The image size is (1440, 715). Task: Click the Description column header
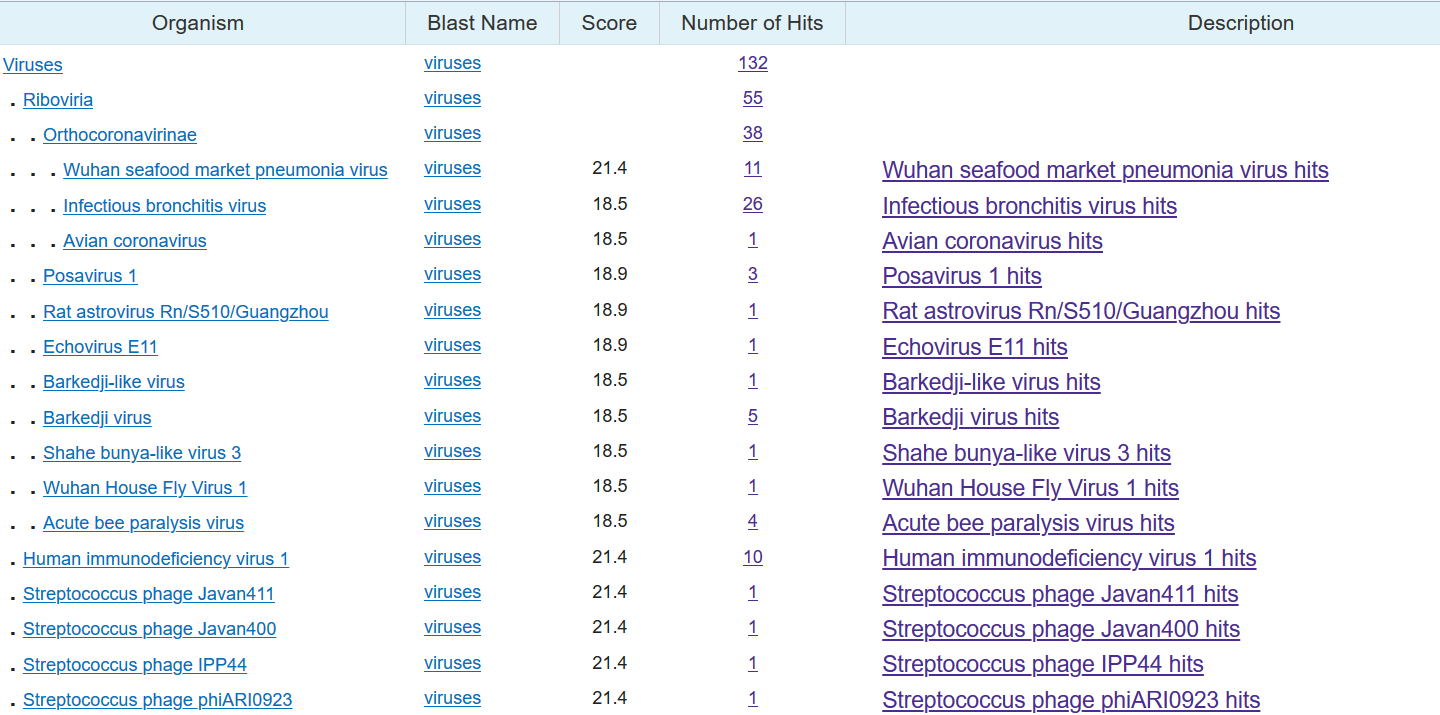click(x=1241, y=23)
